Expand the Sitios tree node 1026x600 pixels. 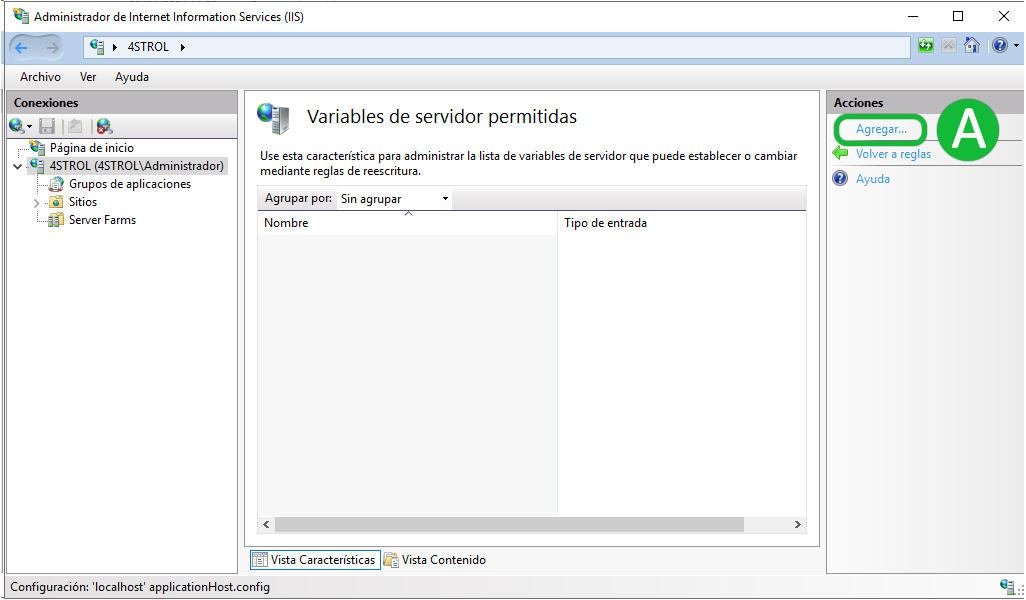37,203
